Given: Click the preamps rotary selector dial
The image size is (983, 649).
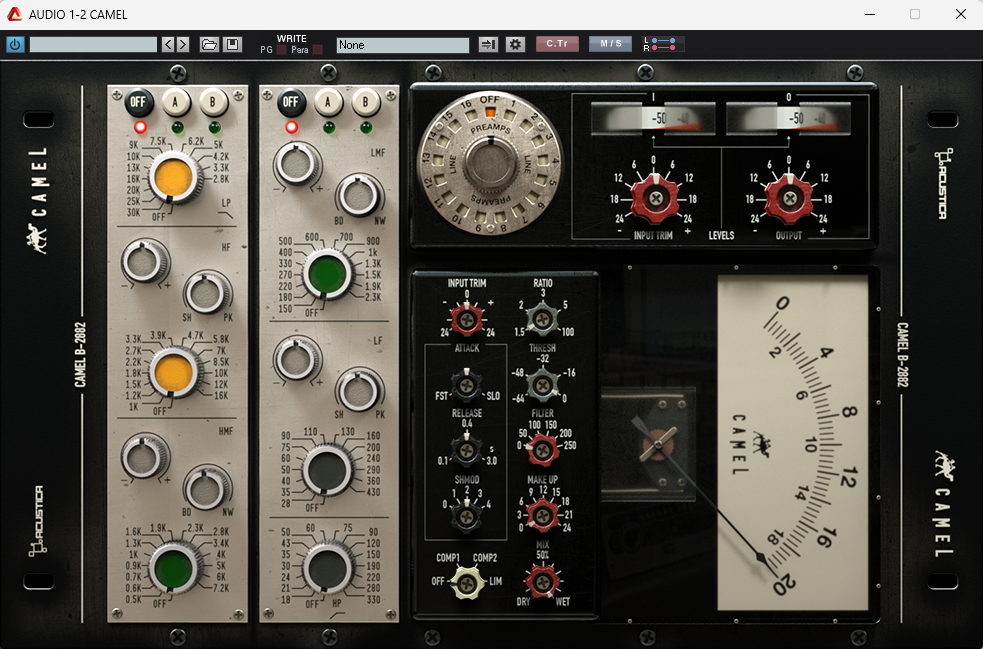Looking at the screenshot, I should click(489, 164).
